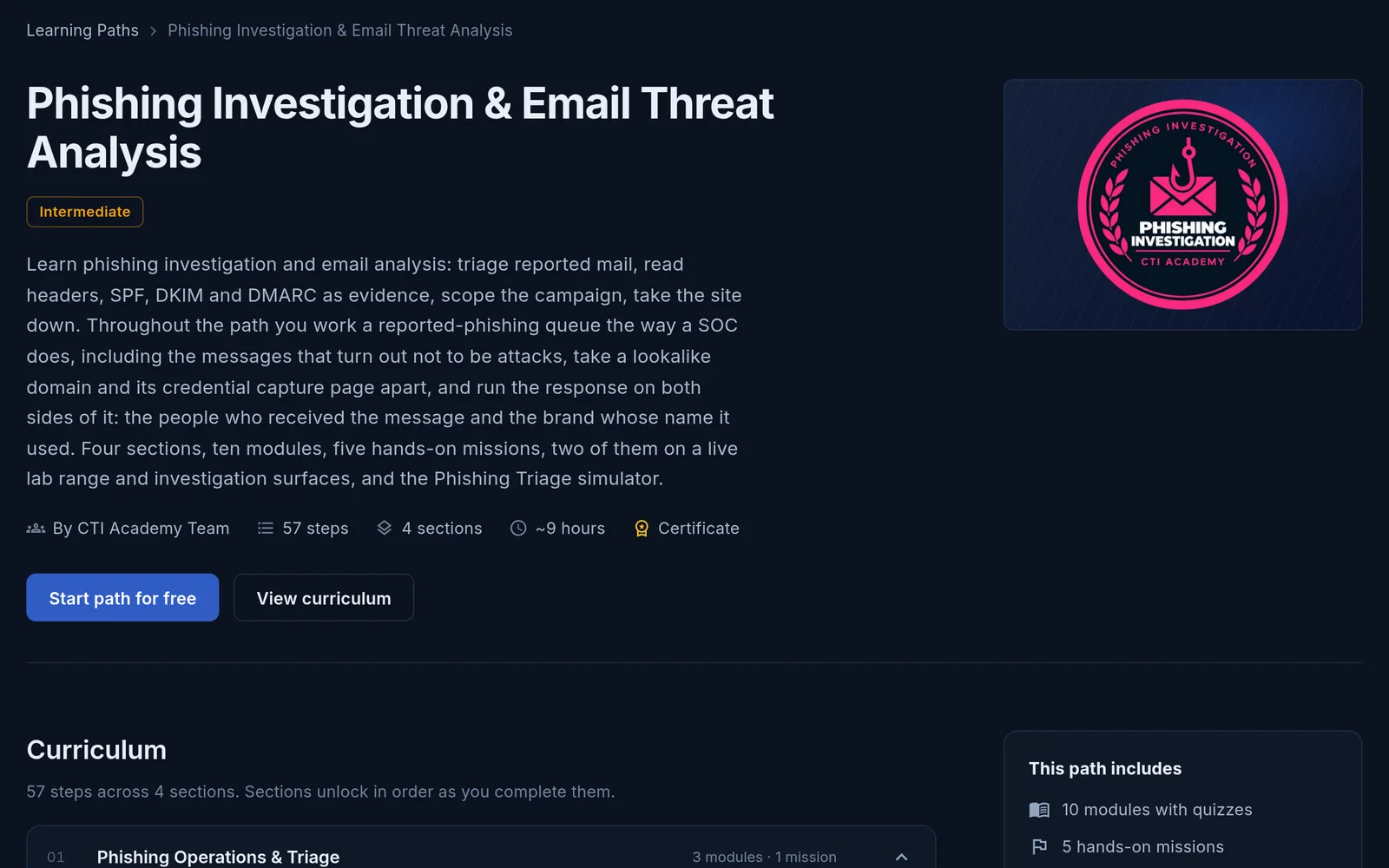
Task: Click the book icon for modules with quizzes
Action: click(1039, 810)
